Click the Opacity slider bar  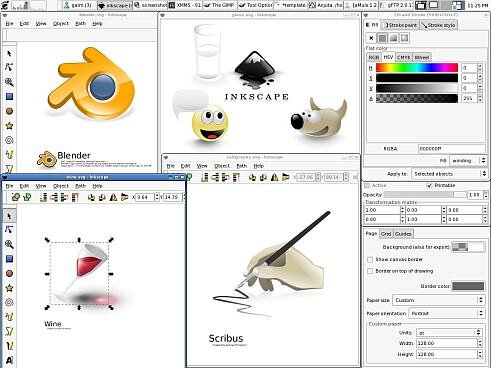tap(425, 194)
